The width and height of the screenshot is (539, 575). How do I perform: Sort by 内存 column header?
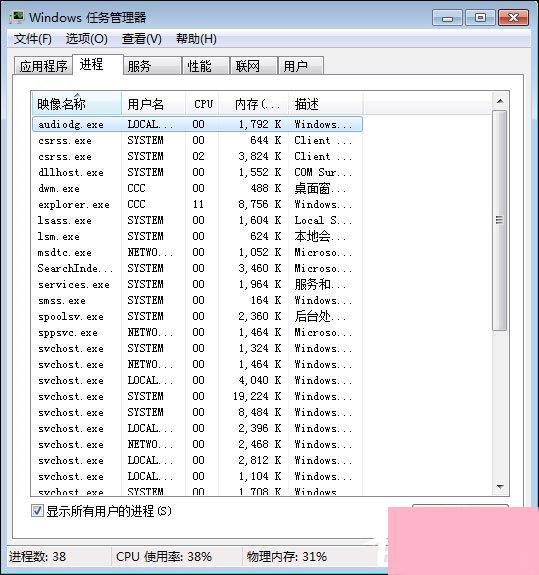coord(254,104)
